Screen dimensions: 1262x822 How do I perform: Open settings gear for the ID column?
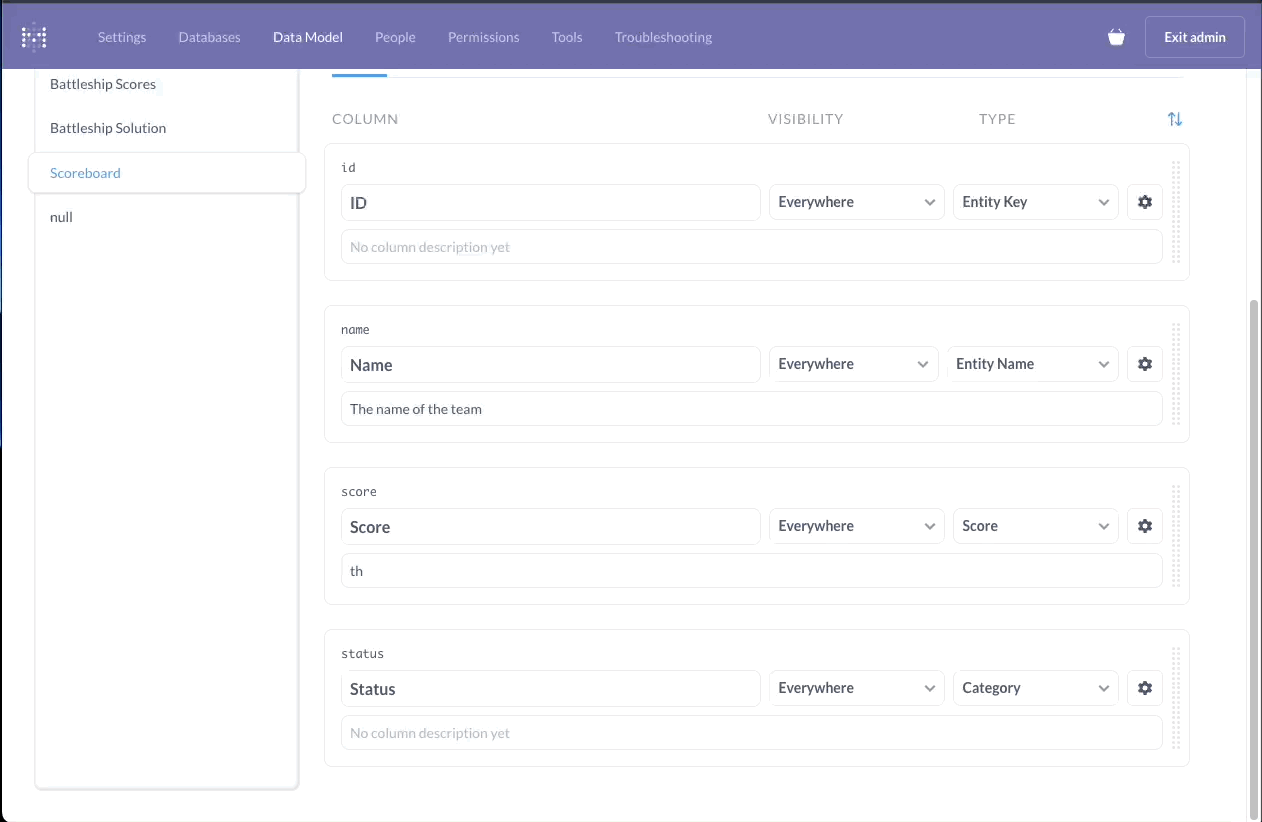(x=1144, y=201)
